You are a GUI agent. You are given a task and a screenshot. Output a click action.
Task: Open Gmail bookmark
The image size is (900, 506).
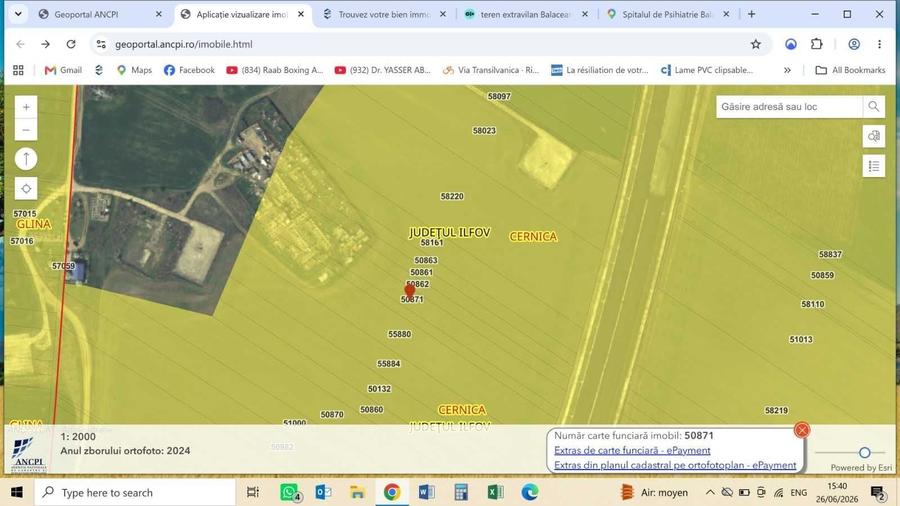tap(63, 70)
